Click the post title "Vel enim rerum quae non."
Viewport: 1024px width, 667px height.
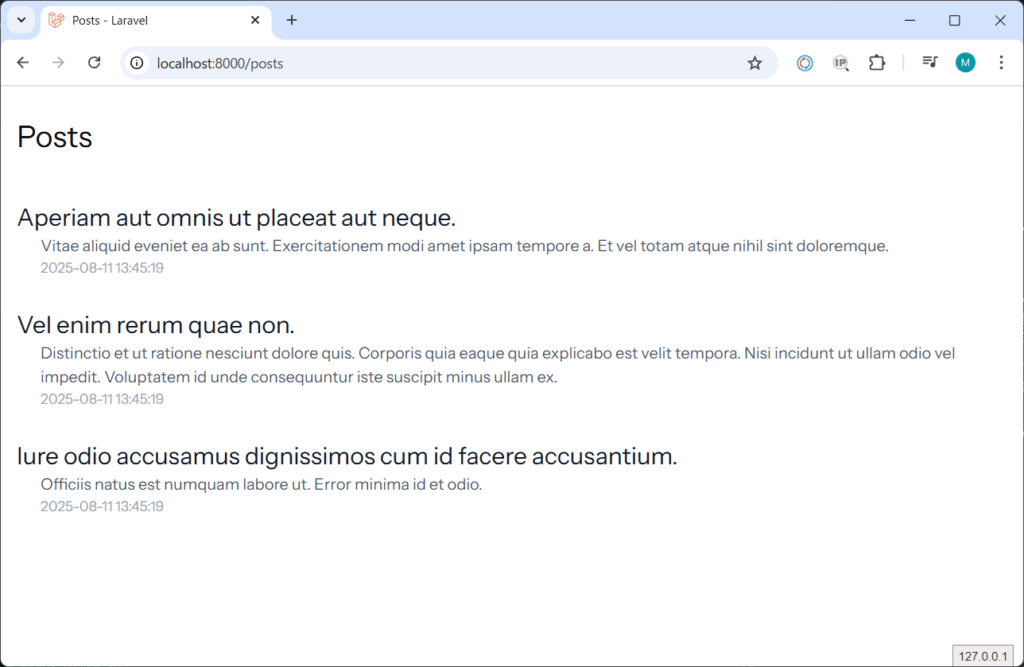[156, 325]
